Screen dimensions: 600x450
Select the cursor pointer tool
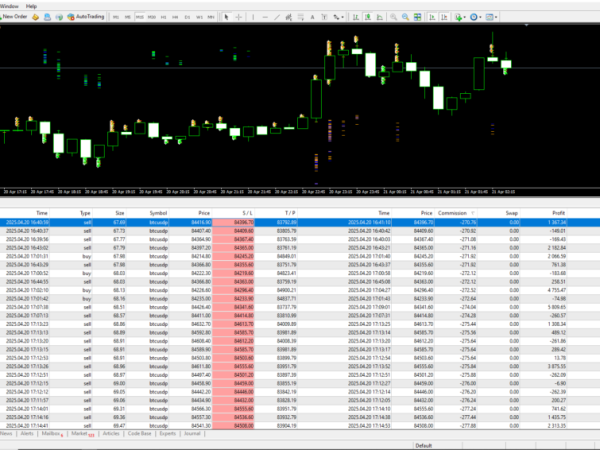click(x=226, y=18)
